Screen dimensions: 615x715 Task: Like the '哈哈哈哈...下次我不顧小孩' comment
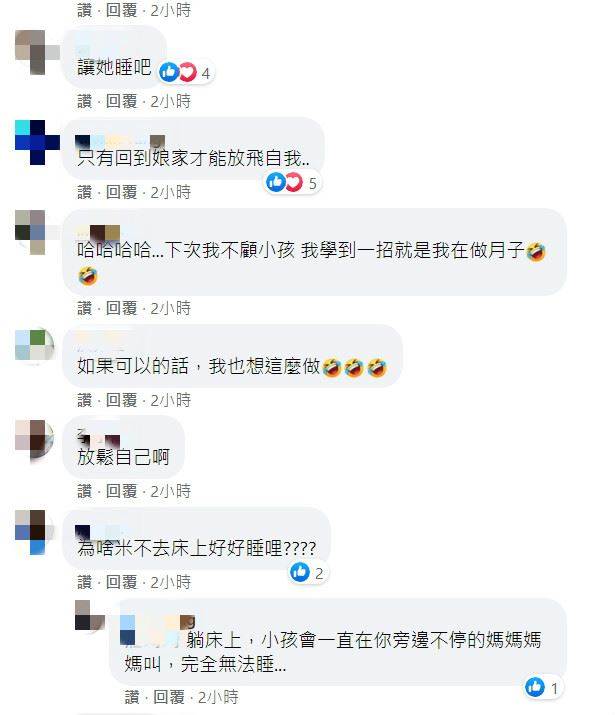click(x=84, y=308)
